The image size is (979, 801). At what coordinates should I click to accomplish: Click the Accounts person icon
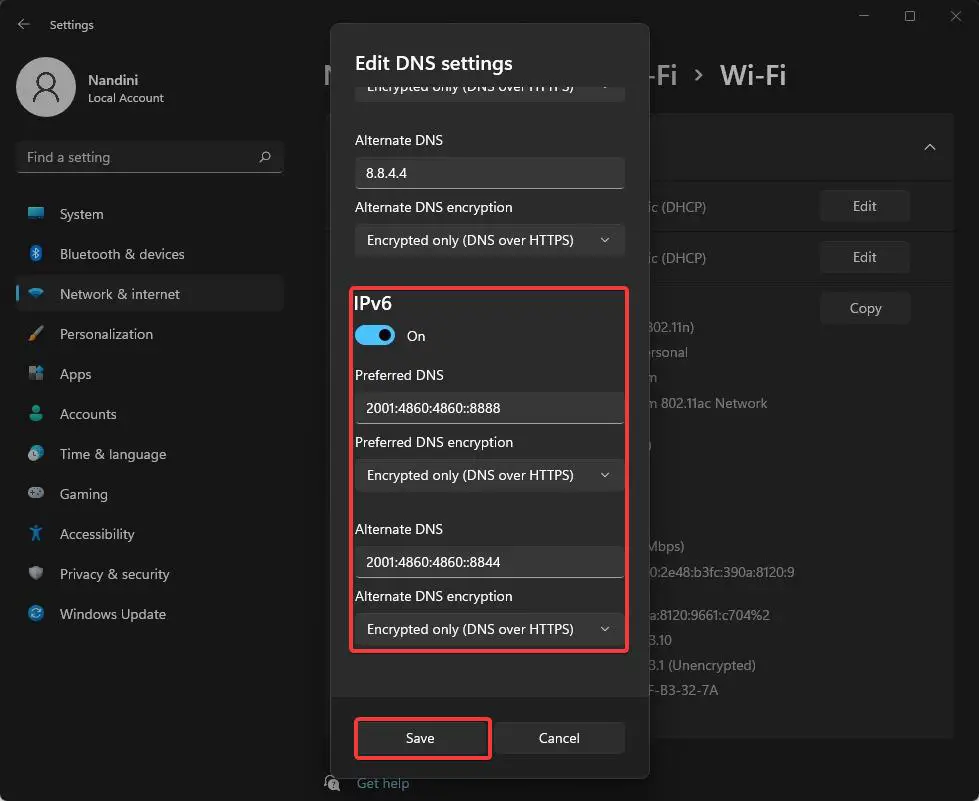click(36, 413)
